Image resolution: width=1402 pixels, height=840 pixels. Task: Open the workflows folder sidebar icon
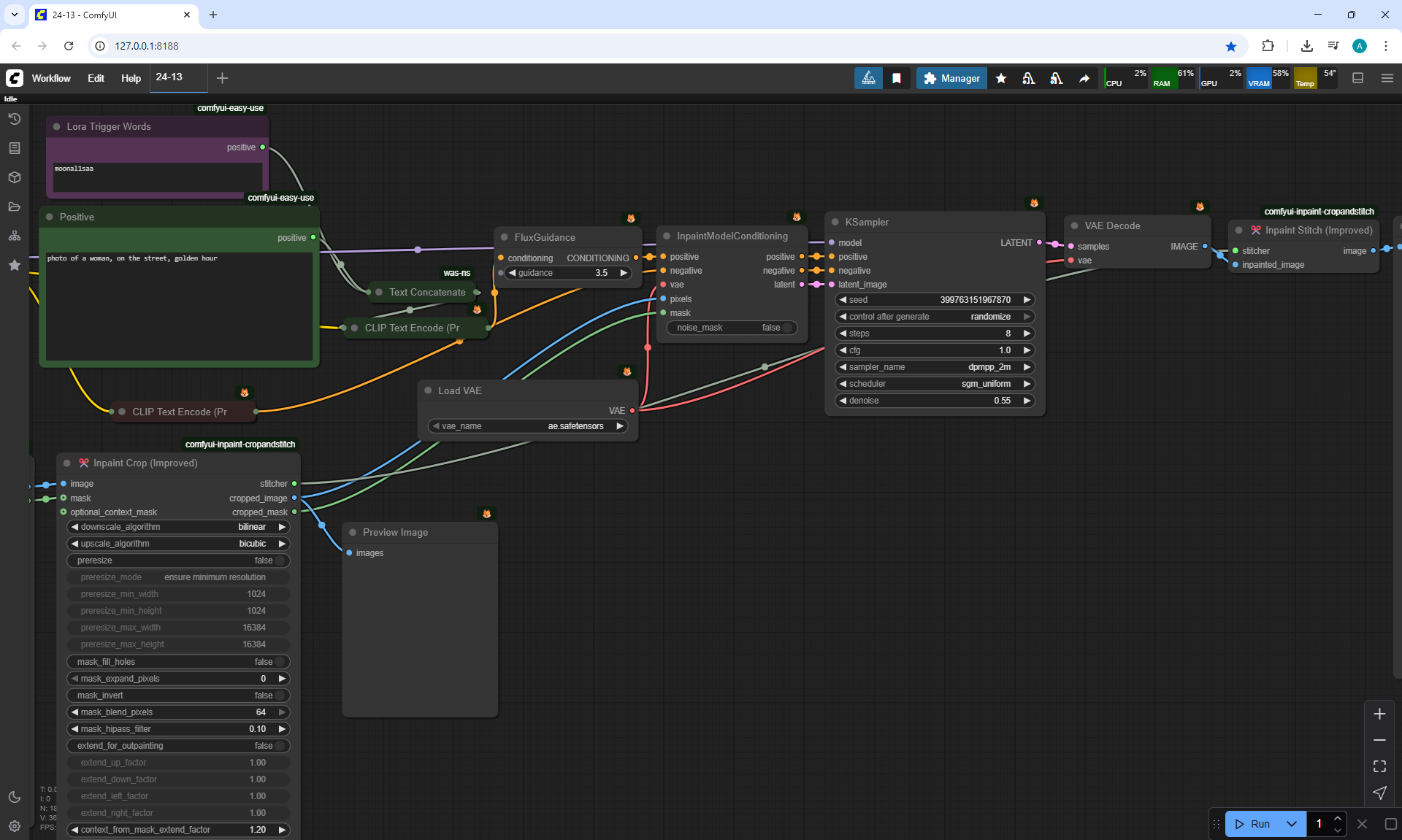[x=14, y=207]
